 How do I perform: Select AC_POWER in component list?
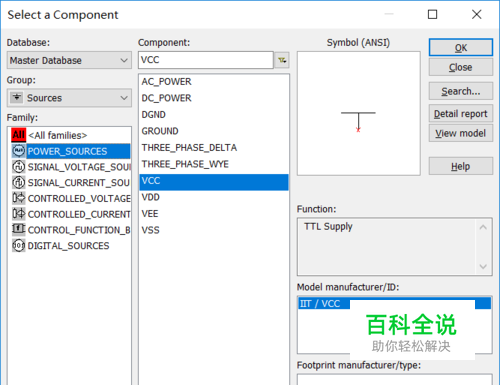pos(214,82)
